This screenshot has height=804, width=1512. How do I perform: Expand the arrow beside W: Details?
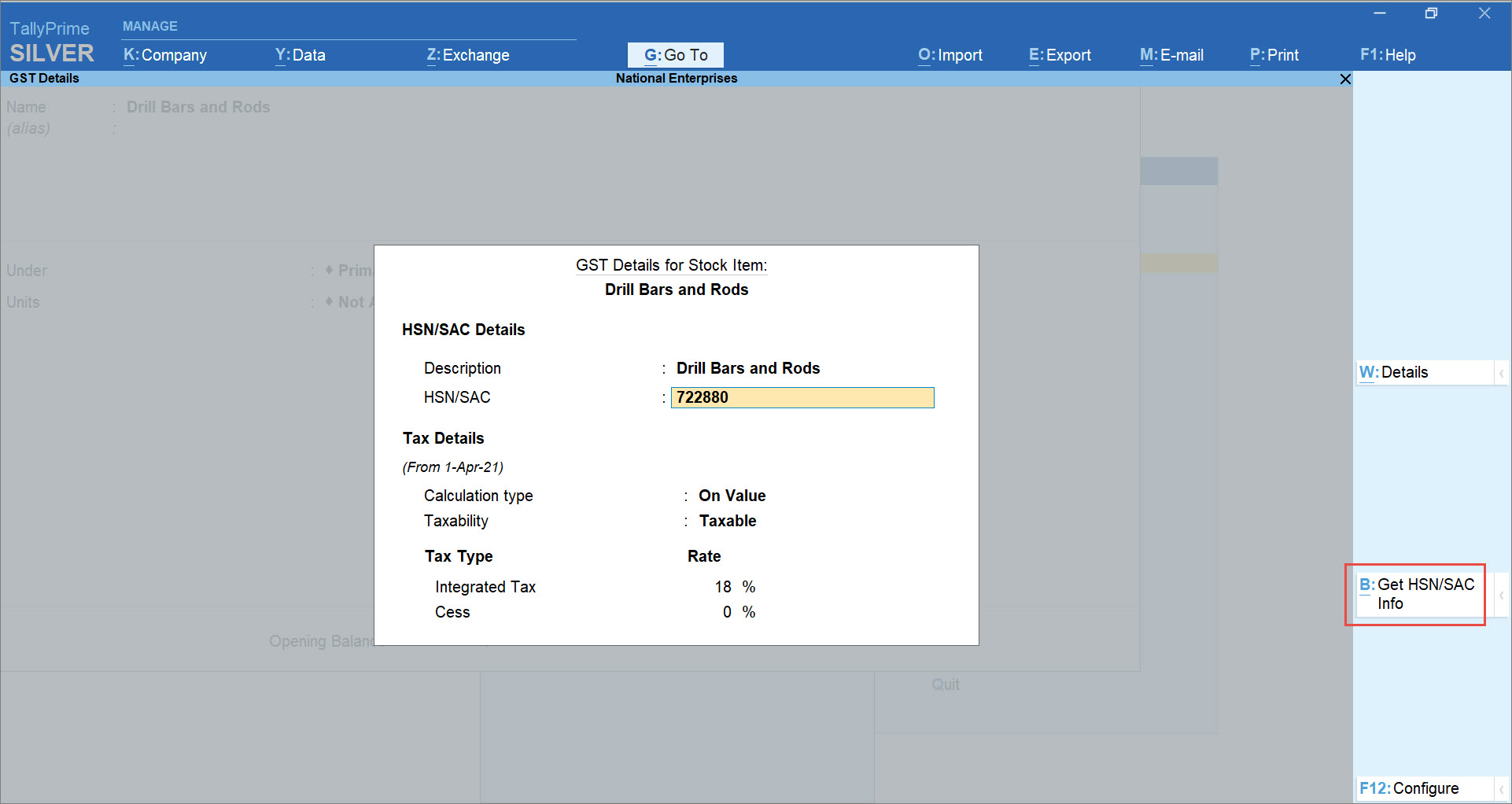[1501, 373]
